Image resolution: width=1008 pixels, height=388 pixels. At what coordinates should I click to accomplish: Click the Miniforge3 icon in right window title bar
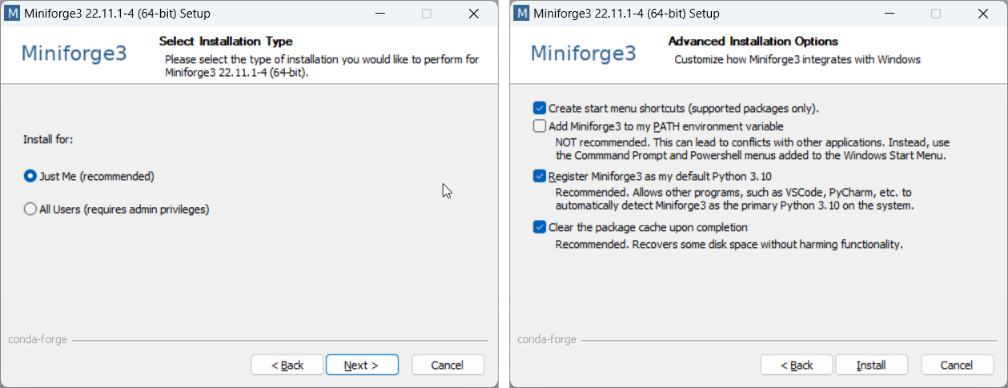tap(522, 13)
